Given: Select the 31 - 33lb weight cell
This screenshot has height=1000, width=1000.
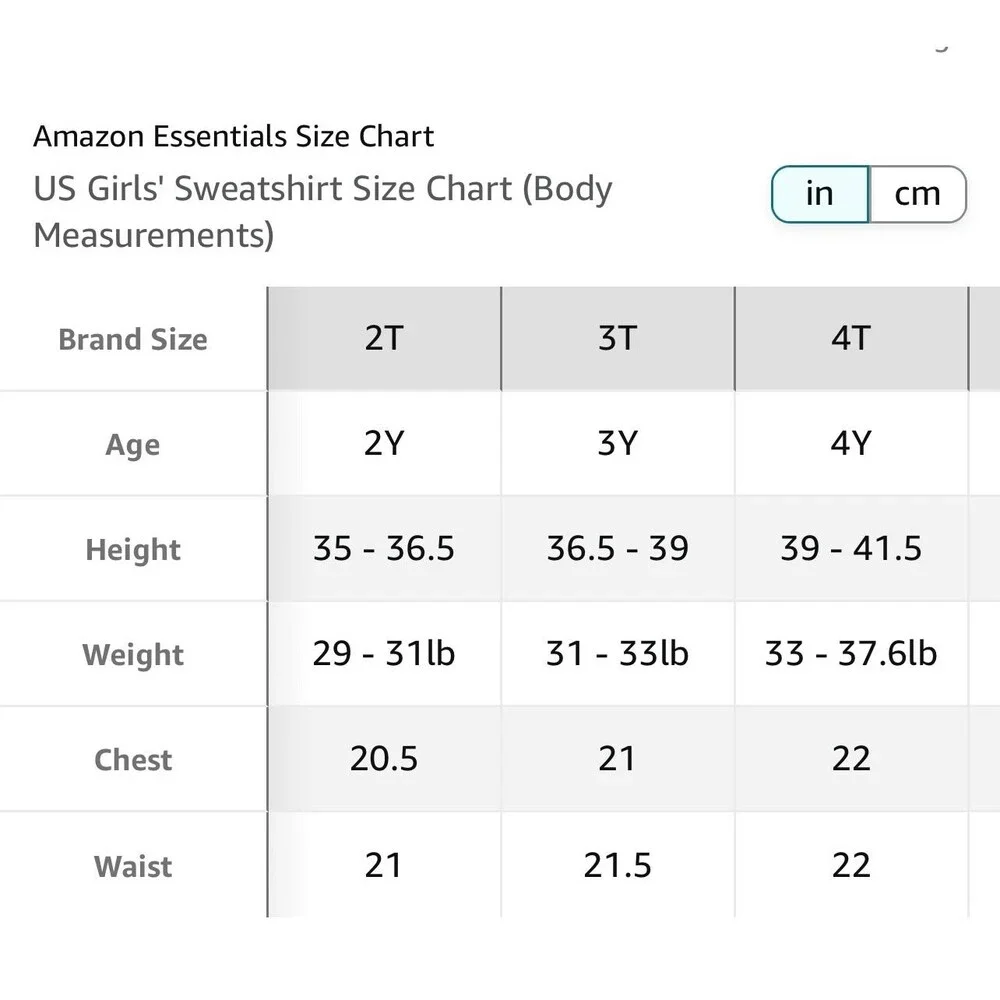Looking at the screenshot, I should [618, 654].
